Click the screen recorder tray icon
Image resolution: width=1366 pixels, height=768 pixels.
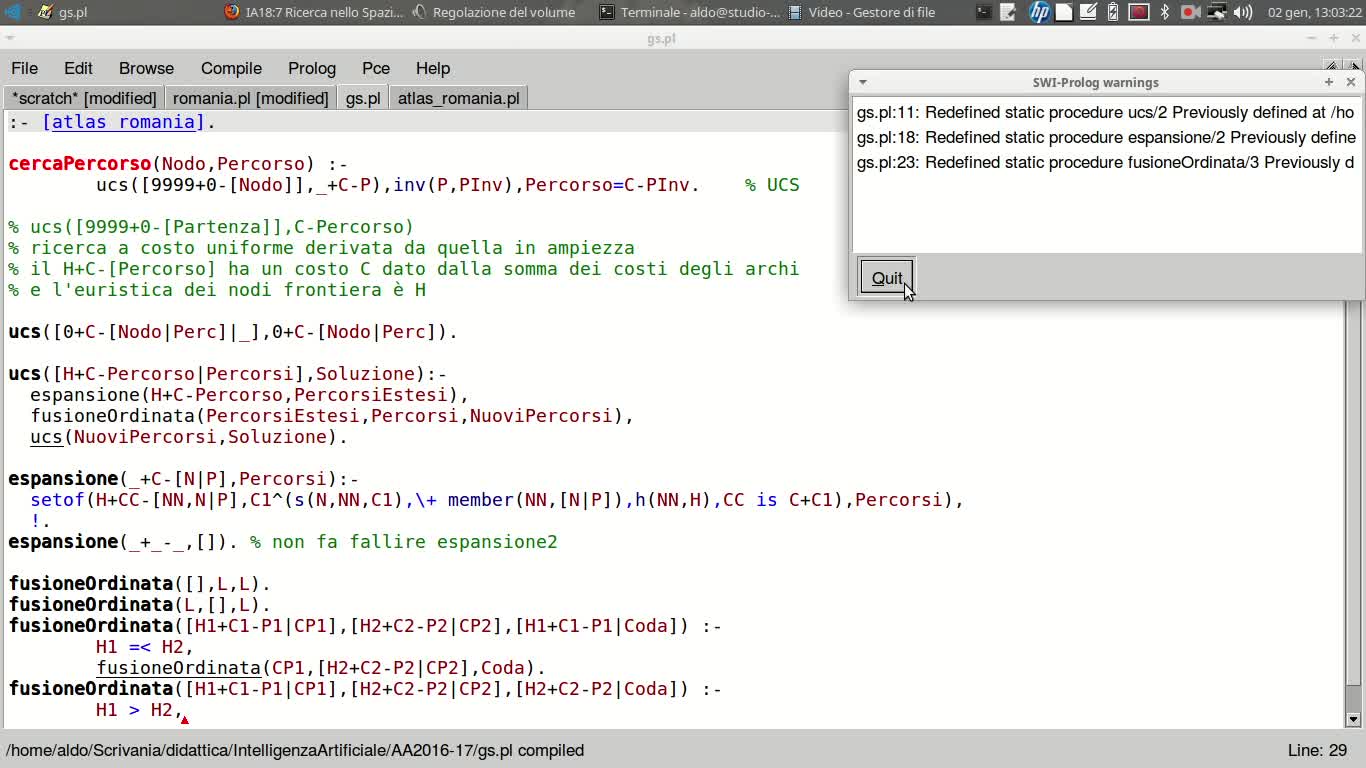[x=1190, y=12]
